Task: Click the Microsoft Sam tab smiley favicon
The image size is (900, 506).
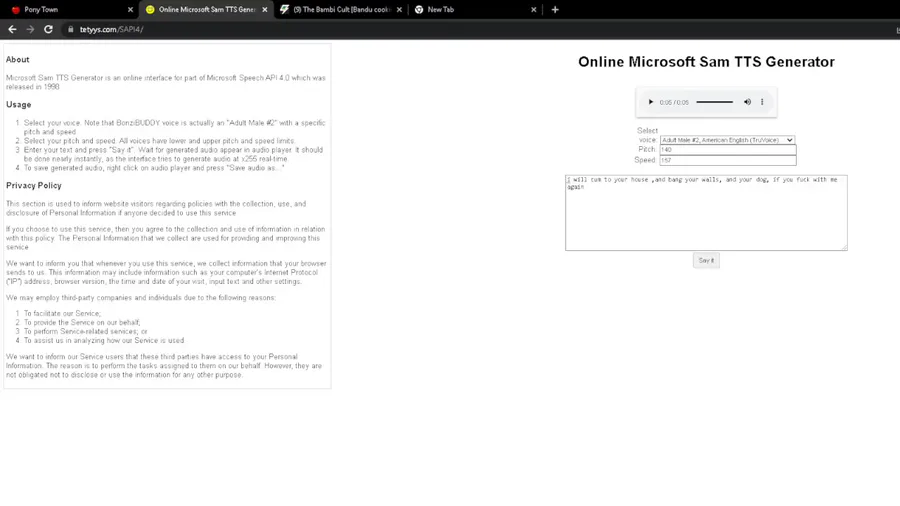Action: tap(150, 10)
